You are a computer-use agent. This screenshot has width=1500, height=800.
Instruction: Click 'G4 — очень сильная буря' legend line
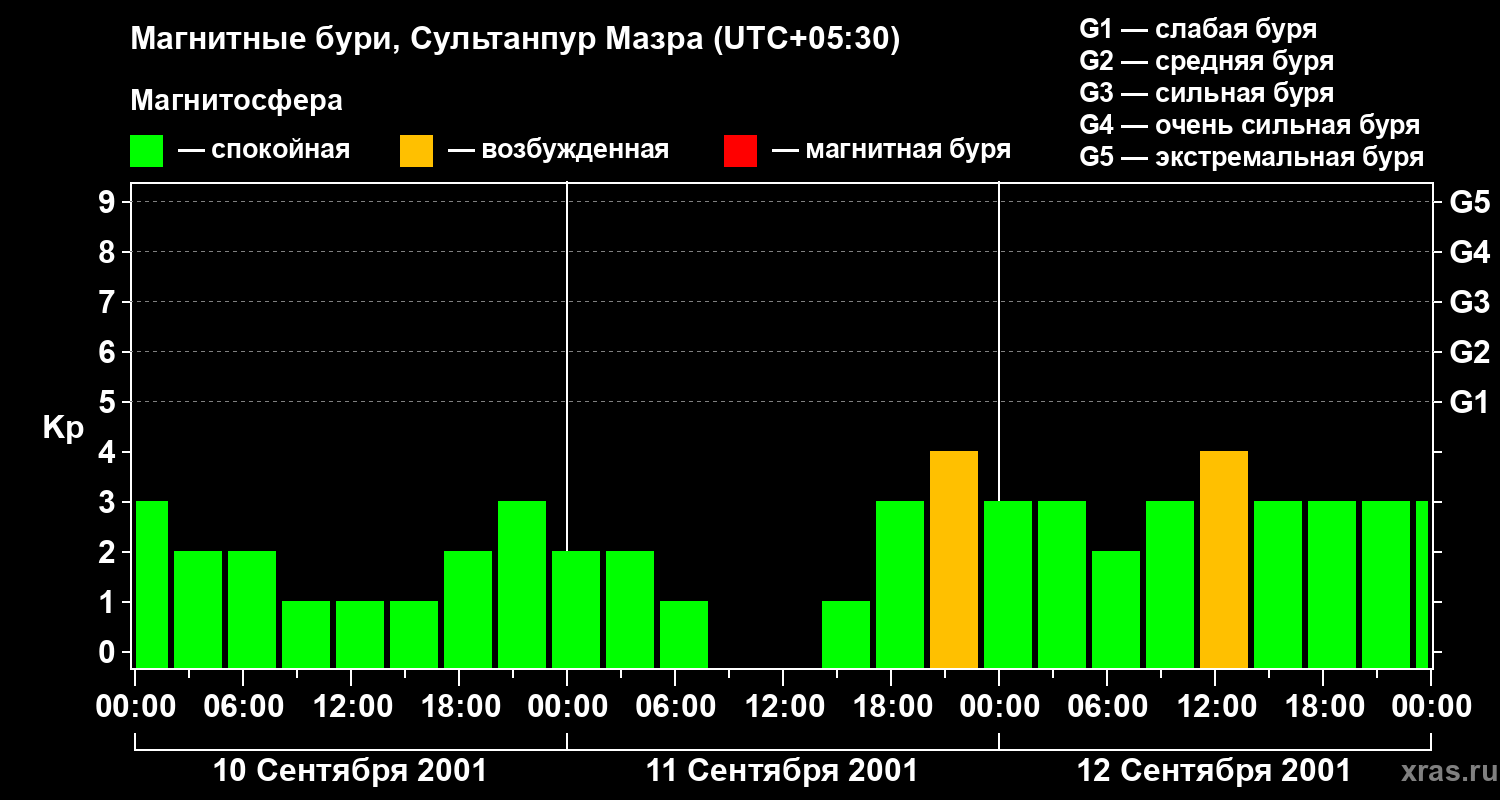click(x=1250, y=125)
